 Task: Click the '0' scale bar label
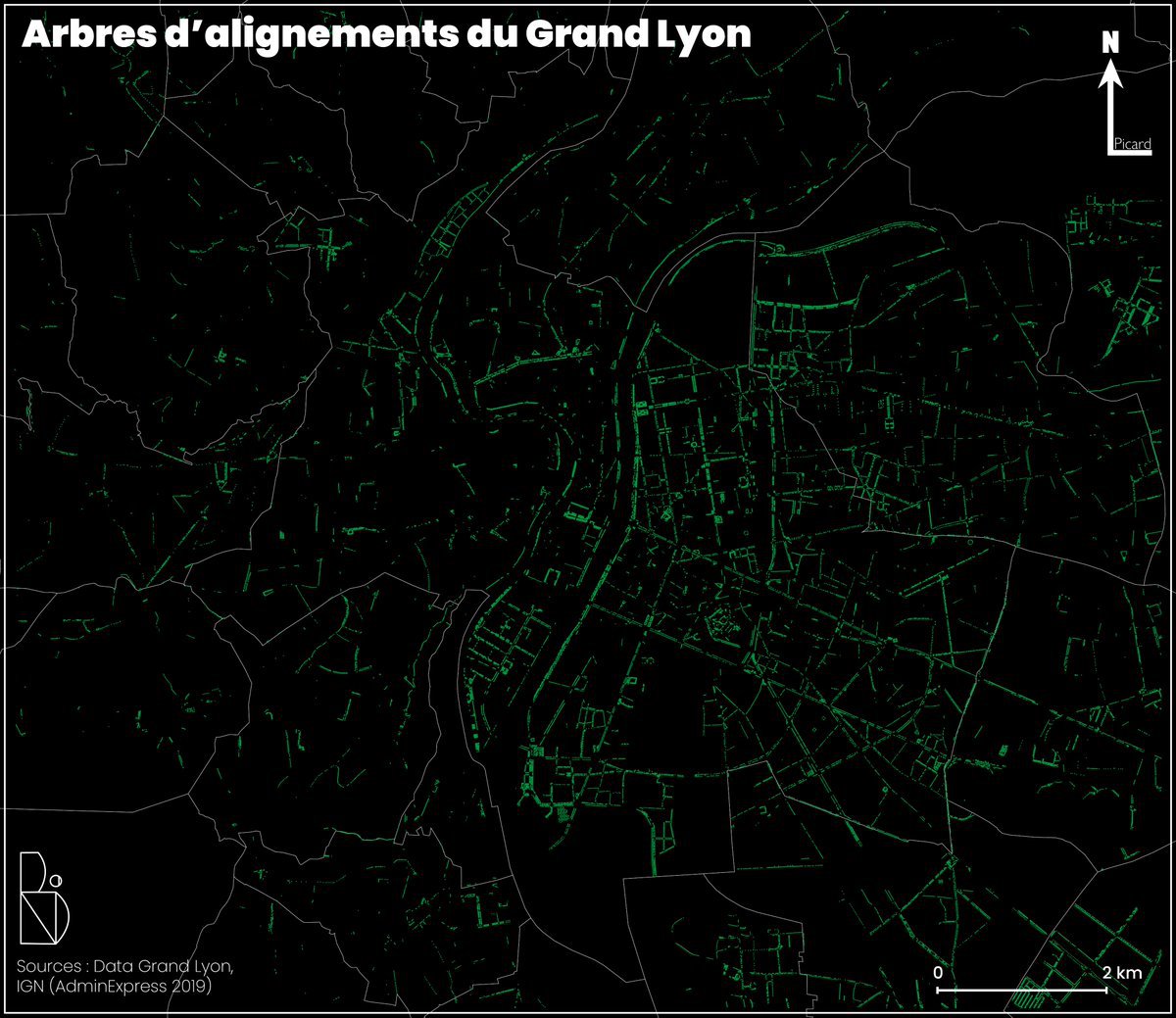[x=938, y=973]
